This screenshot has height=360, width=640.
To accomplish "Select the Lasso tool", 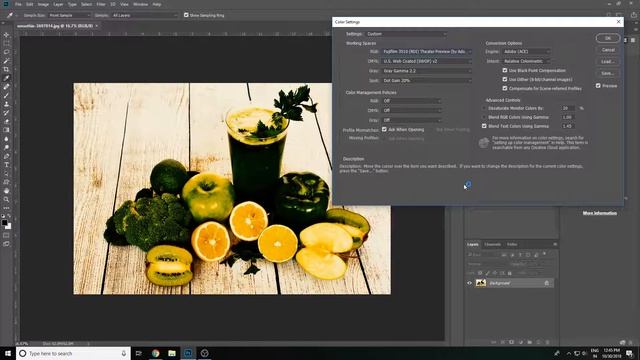I will pyautogui.click(x=6, y=52).
